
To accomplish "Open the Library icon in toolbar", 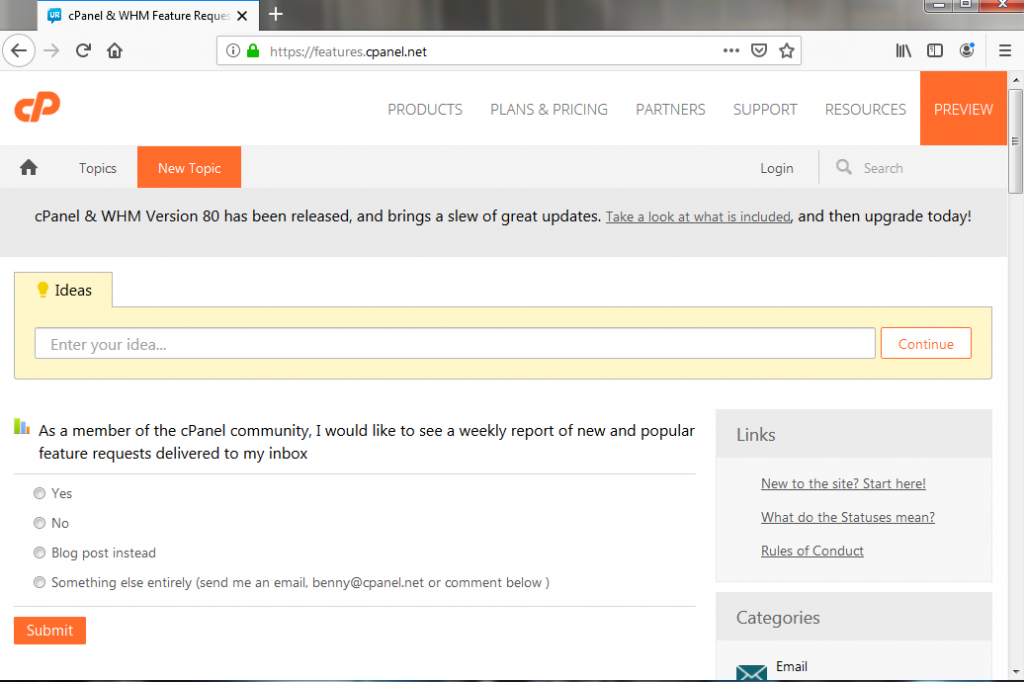I will point(903,50).
